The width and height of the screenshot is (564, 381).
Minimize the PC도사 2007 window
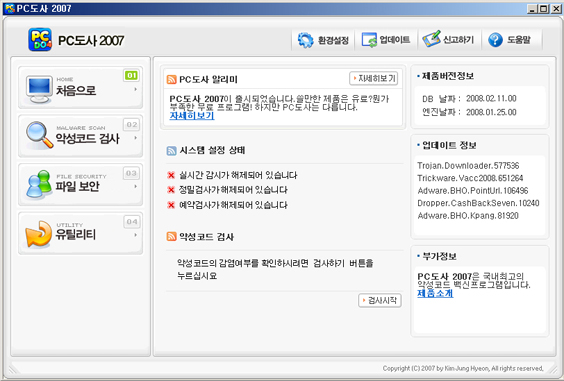[x=532, y=9]
